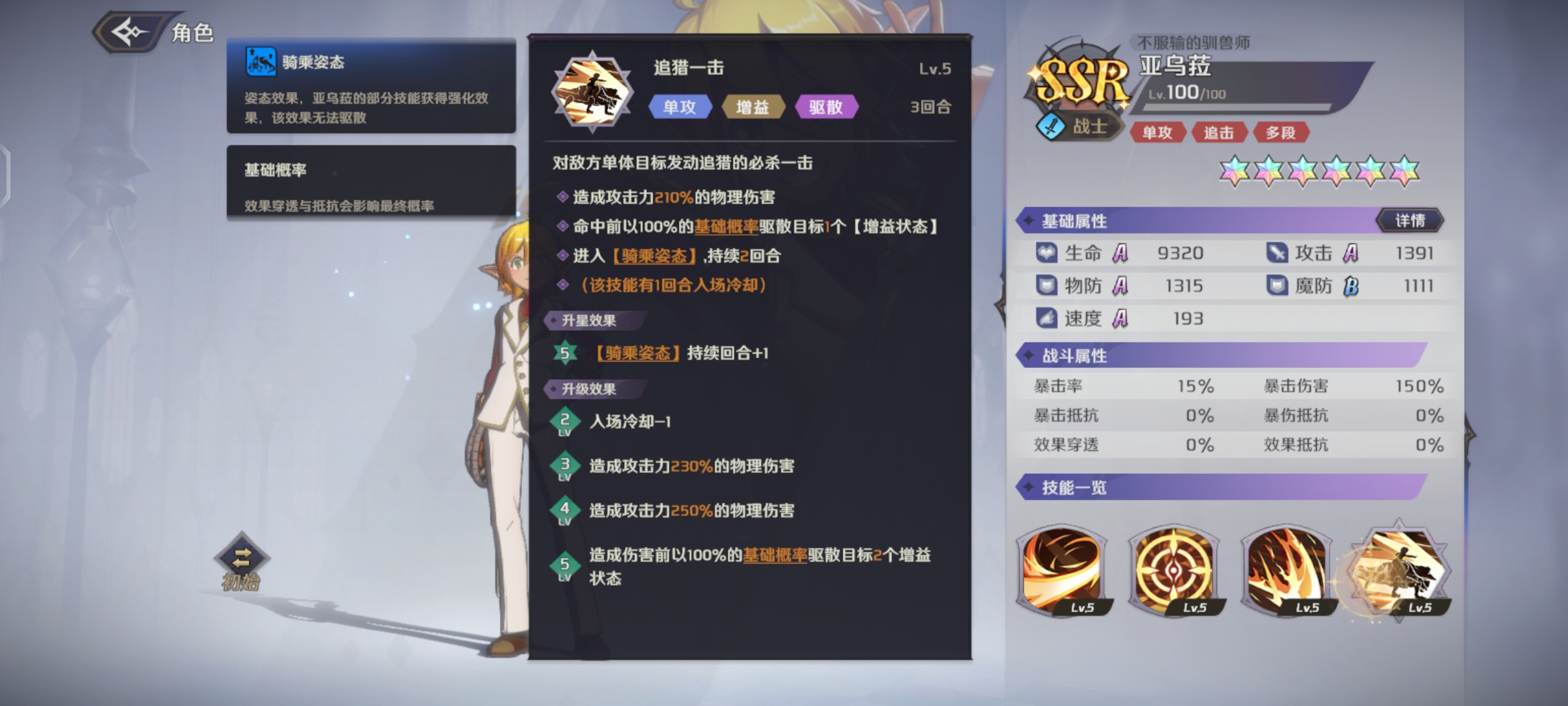
Task: Tap the 多段 character tag
Action: click(1281, 133)
